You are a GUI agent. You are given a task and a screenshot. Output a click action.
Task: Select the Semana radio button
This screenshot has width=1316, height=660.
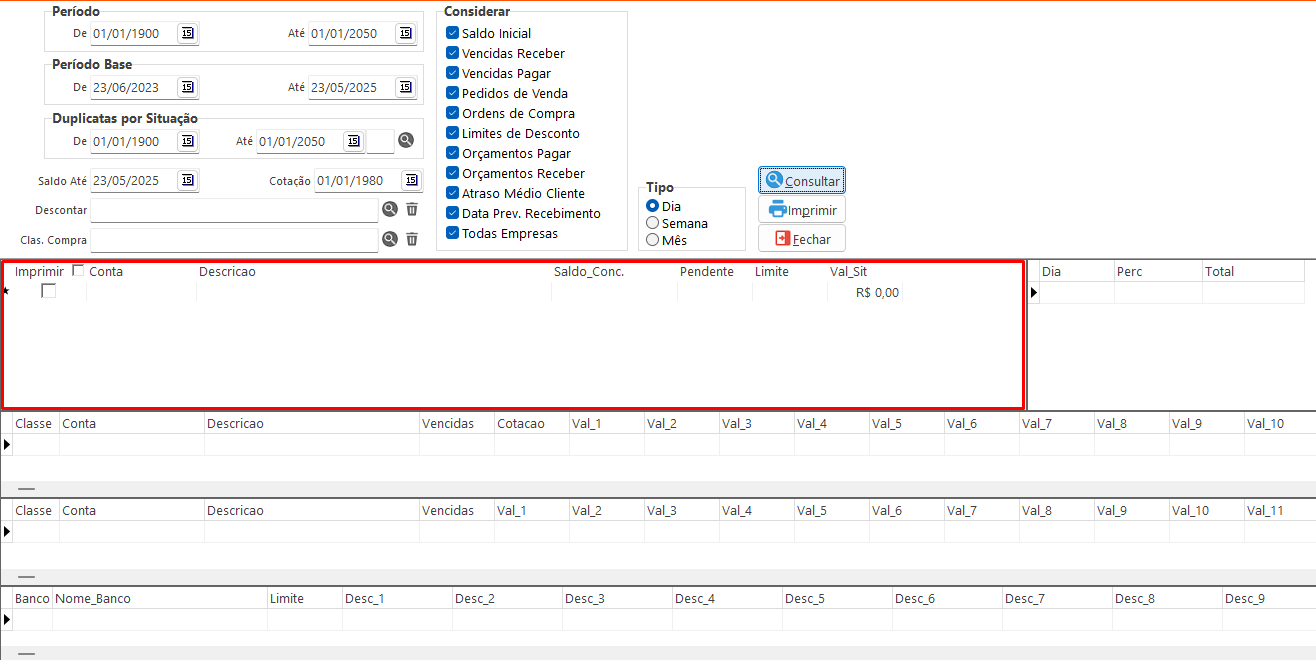coord(653,223)
